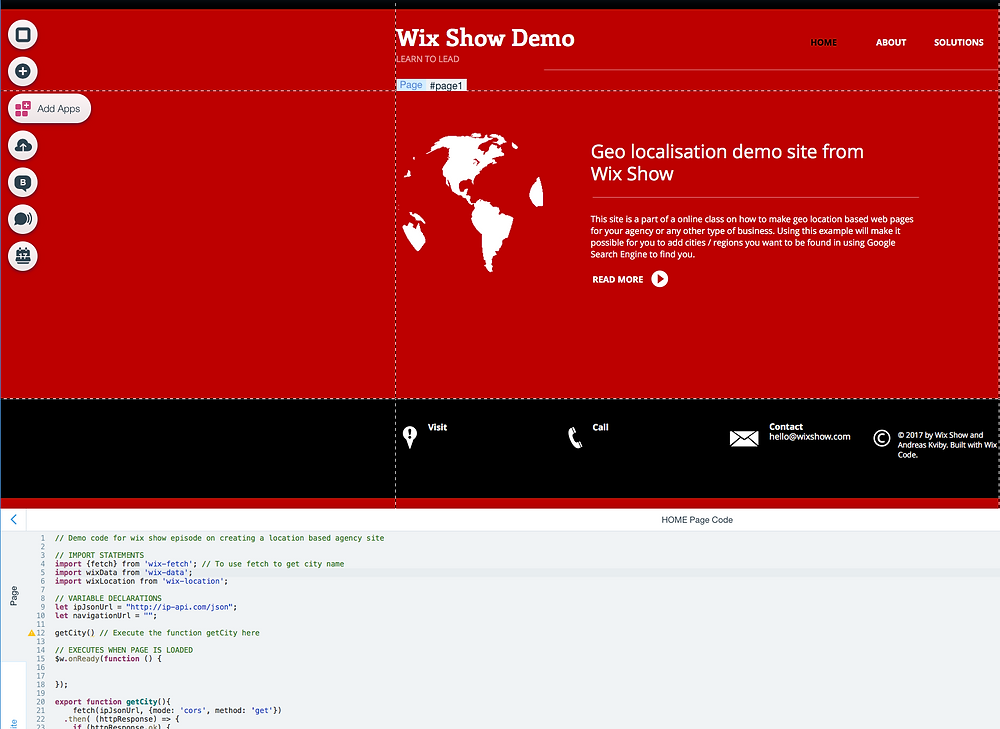Open the Chat speech bubble icon

(23, 219)
